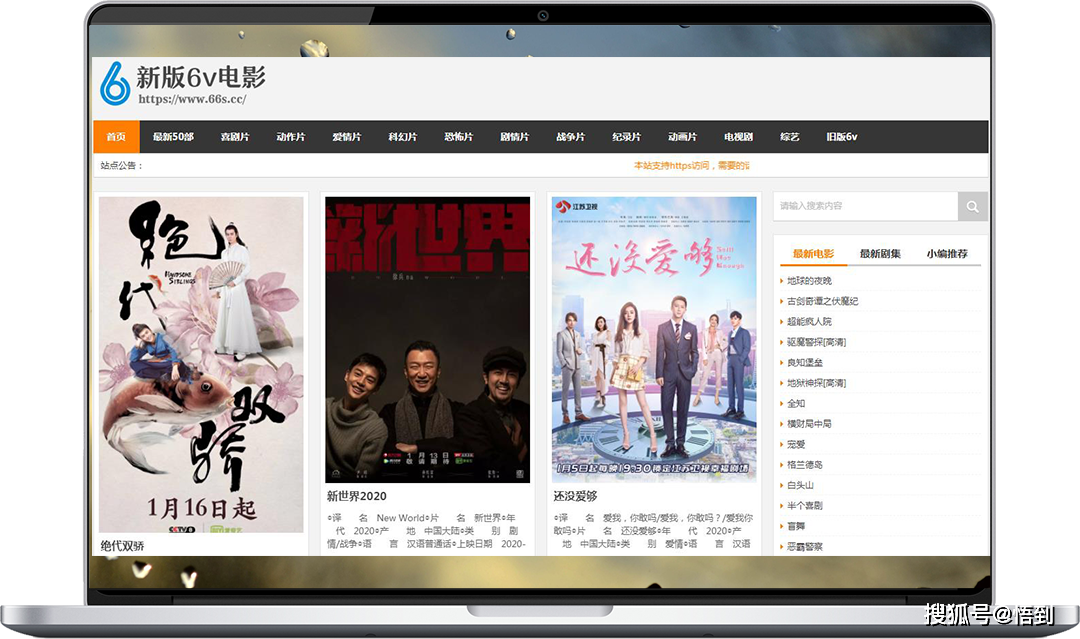Click the 还没爱够 title link

575,496
